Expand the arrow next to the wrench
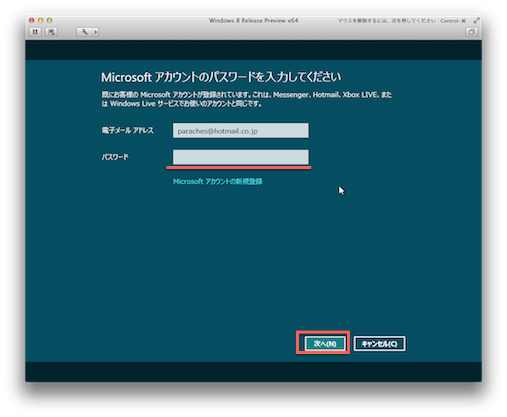Screen dimensions: 507x417 pyautogui.click(x=96, y=32)
